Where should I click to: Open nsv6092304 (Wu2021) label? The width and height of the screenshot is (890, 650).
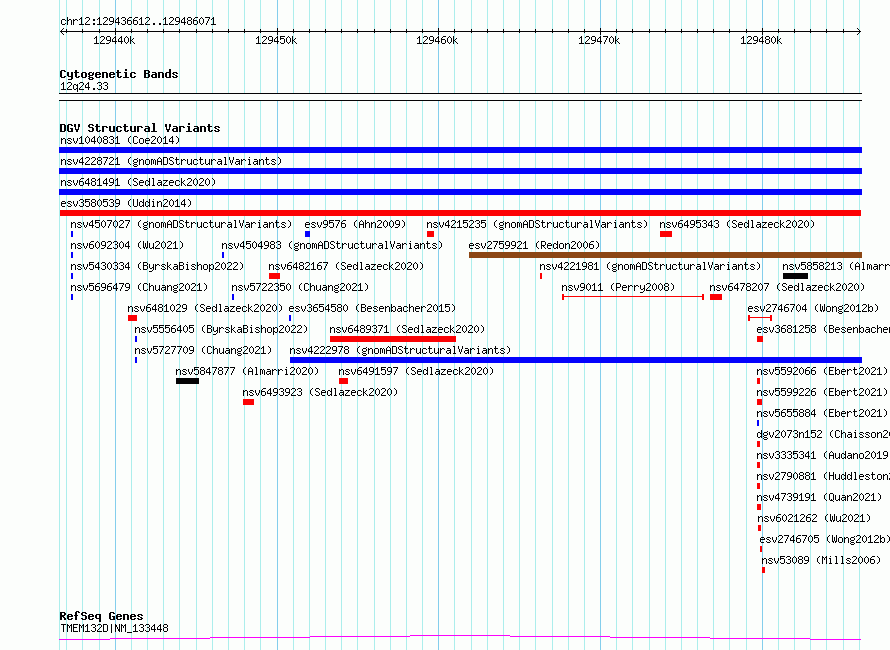[127, 245]
